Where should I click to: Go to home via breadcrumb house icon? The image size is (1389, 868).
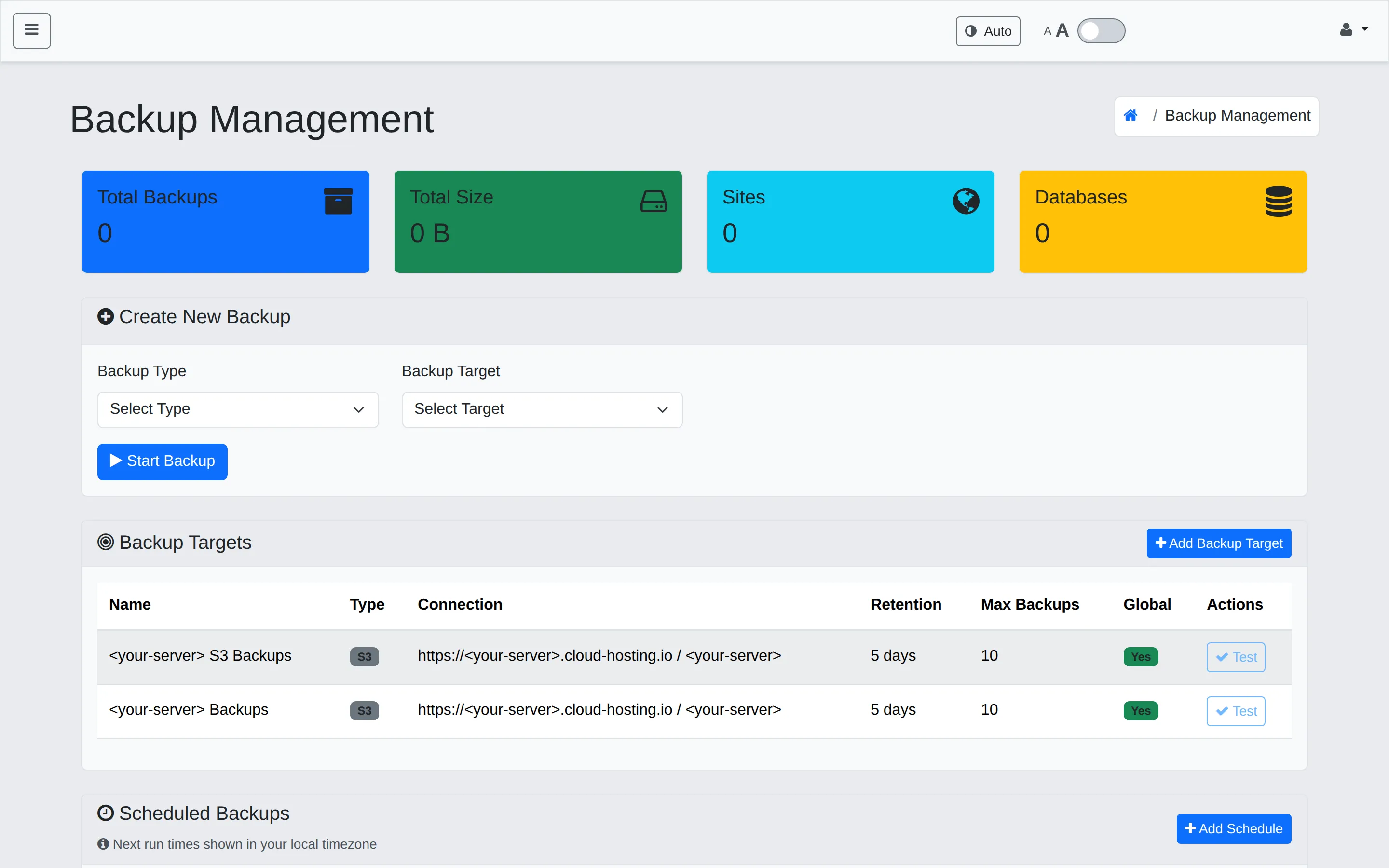click(x=1130, y=115)
